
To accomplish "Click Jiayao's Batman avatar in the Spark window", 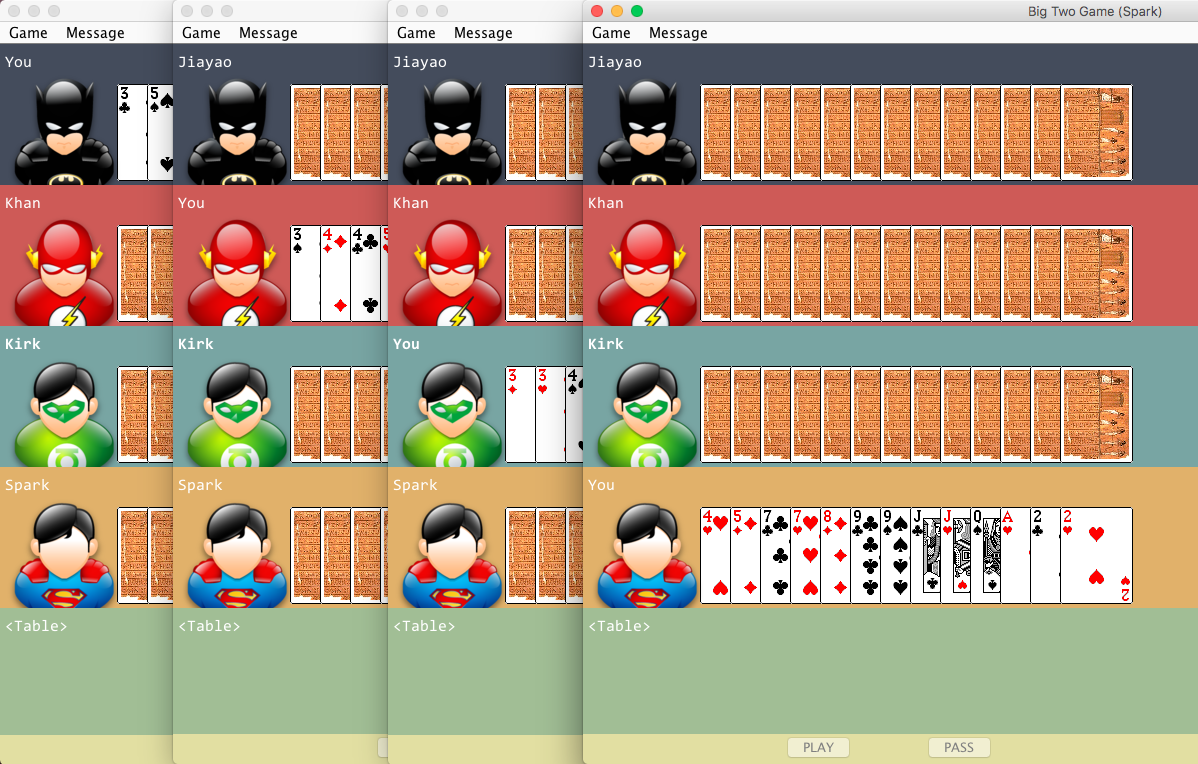I will 647,133.
